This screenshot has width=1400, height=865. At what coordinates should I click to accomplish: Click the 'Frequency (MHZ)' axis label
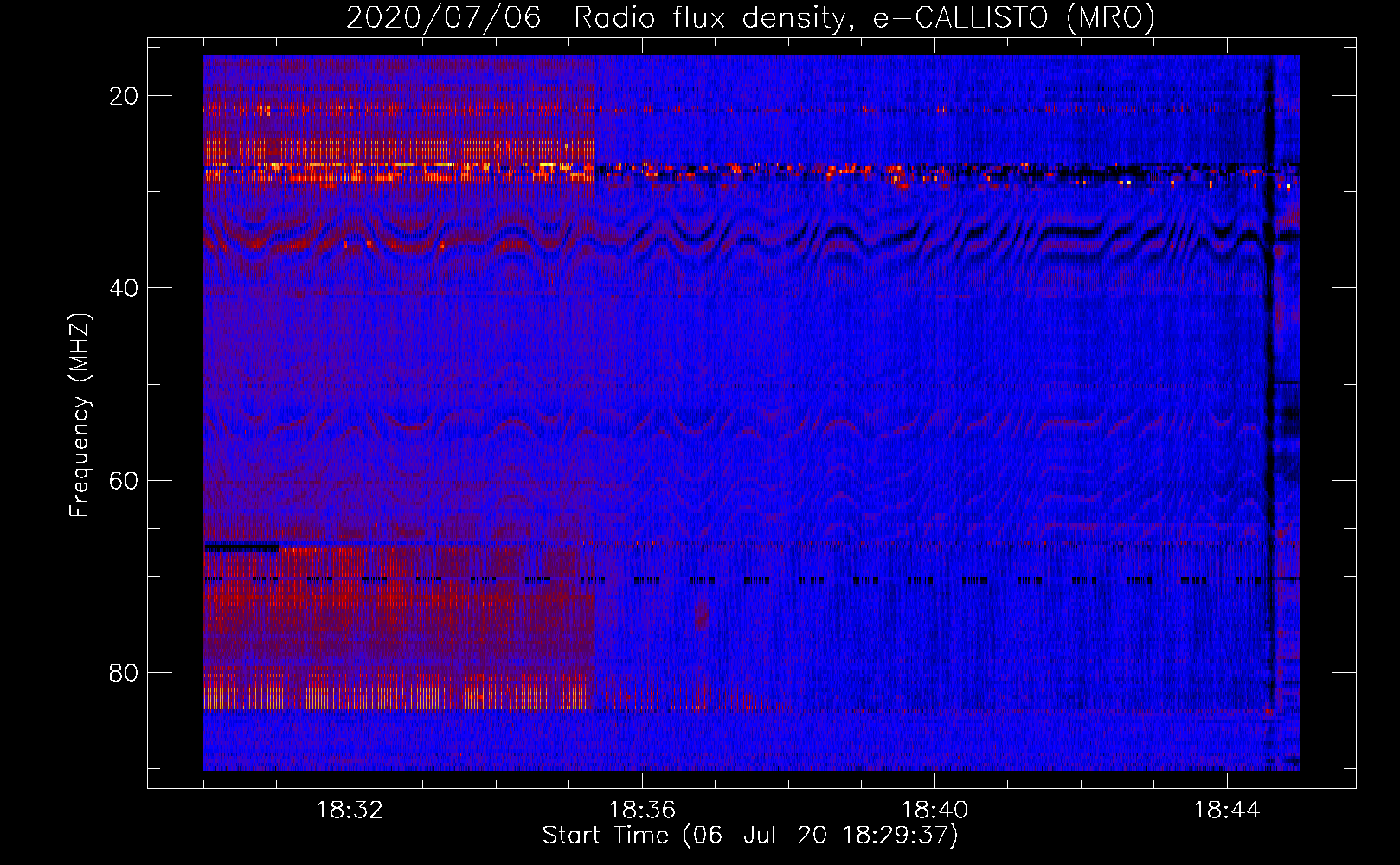[80, 415]
